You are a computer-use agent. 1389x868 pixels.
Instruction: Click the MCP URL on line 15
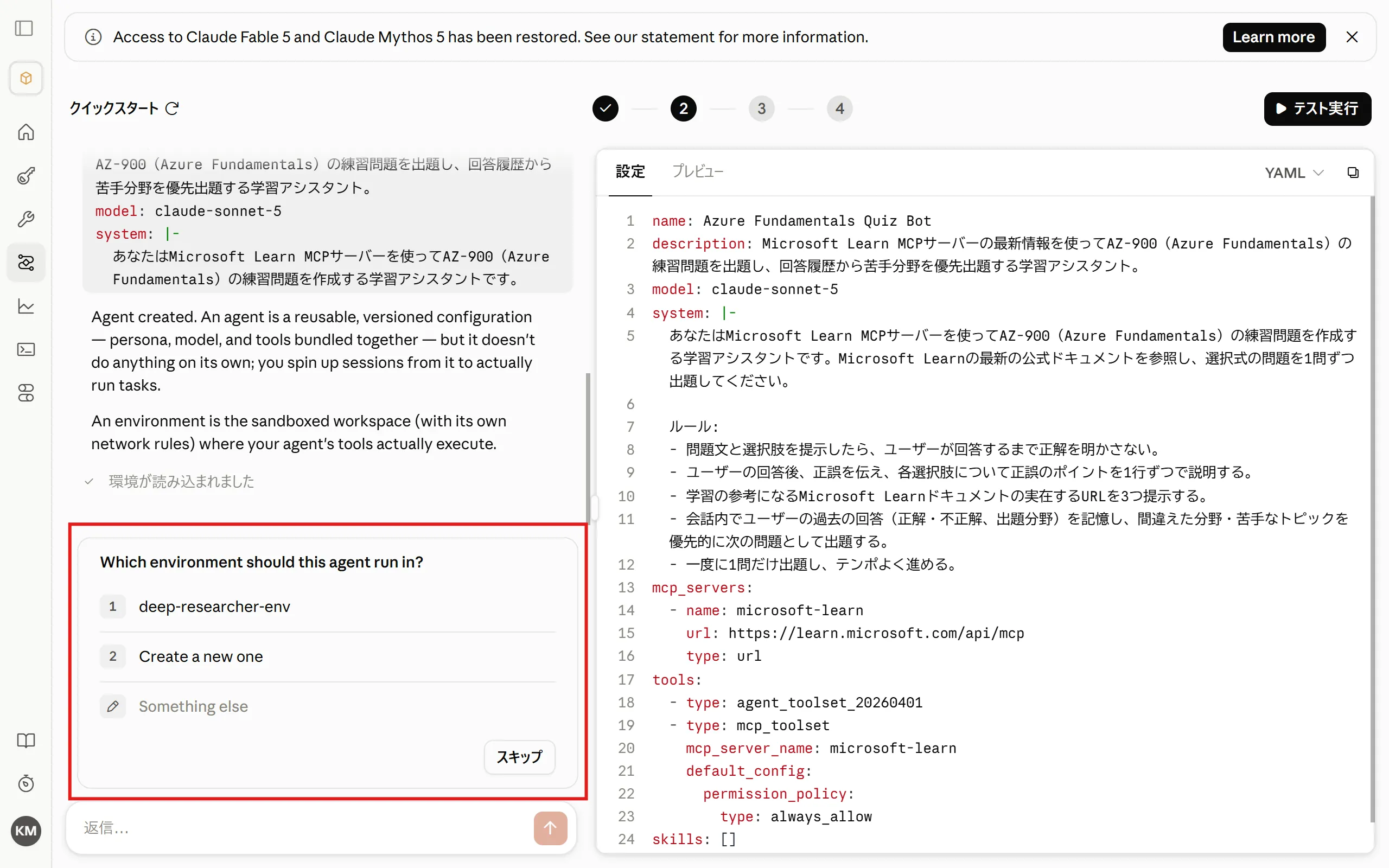[x=876, y=633]
